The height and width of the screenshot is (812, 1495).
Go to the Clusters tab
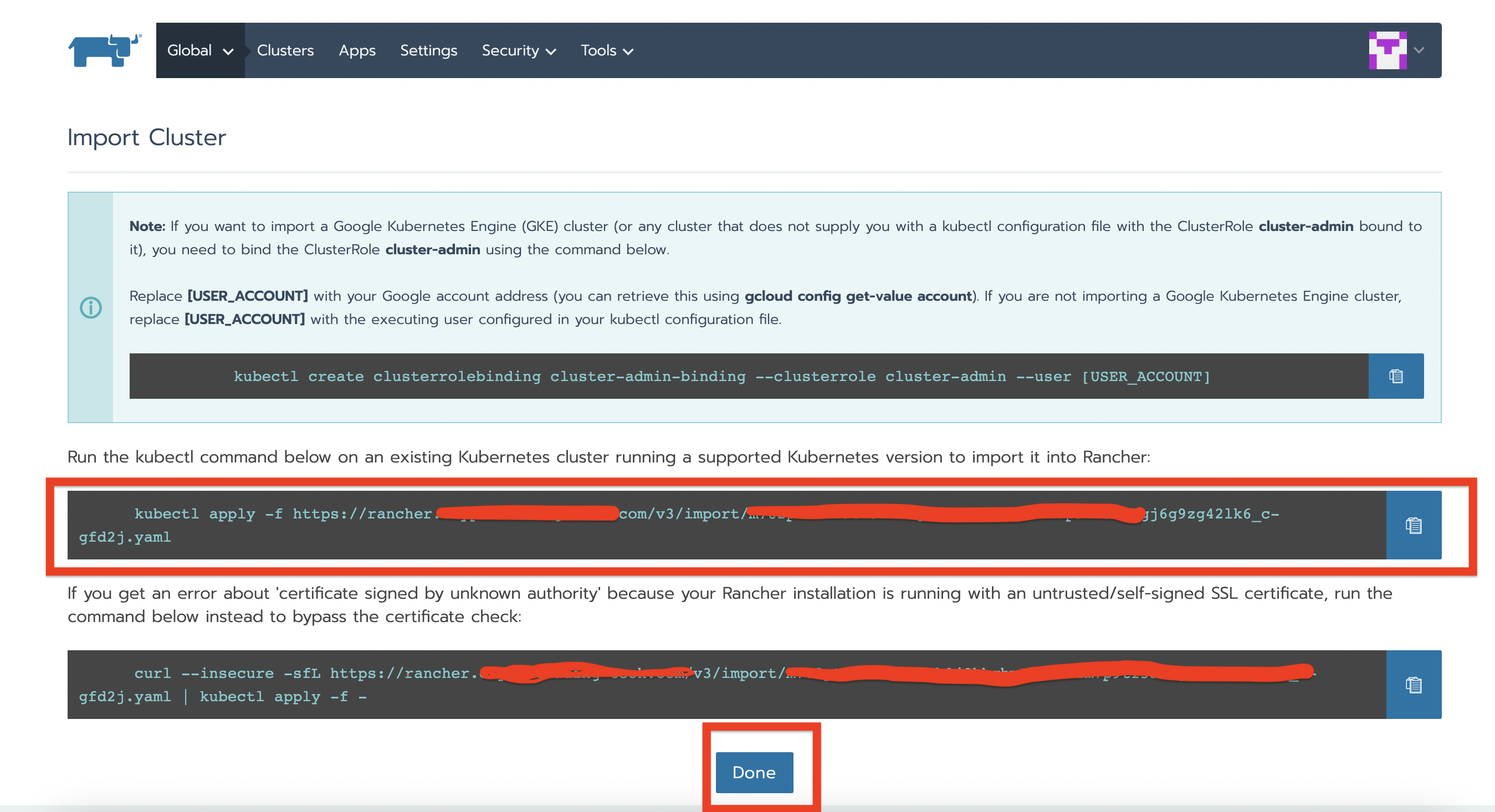tap(285, 50)
